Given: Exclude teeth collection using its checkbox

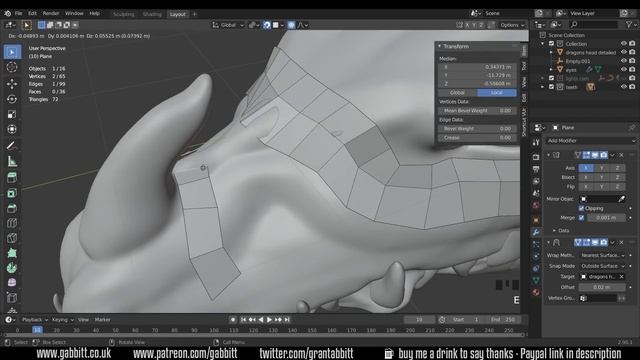Looking at the screenshot, I should click(551, 87).
